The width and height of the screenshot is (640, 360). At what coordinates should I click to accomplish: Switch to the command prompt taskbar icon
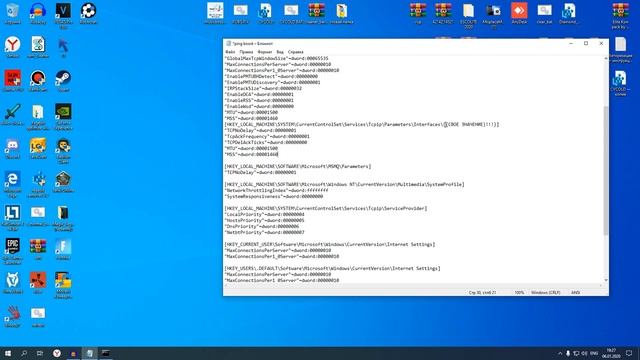(x=106, y=353)
